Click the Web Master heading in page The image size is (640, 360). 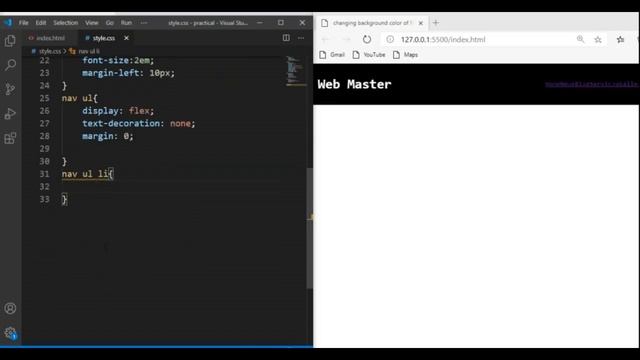coord(354,84)
